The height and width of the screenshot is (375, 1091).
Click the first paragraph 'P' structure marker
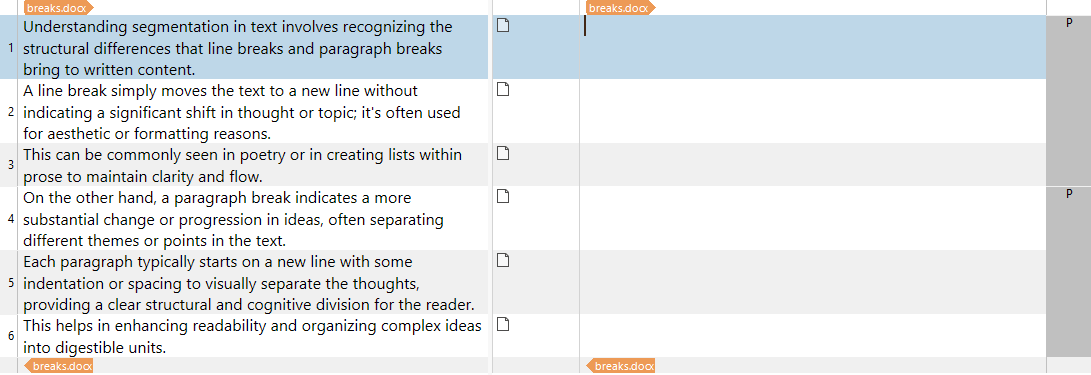[1069, 23]
